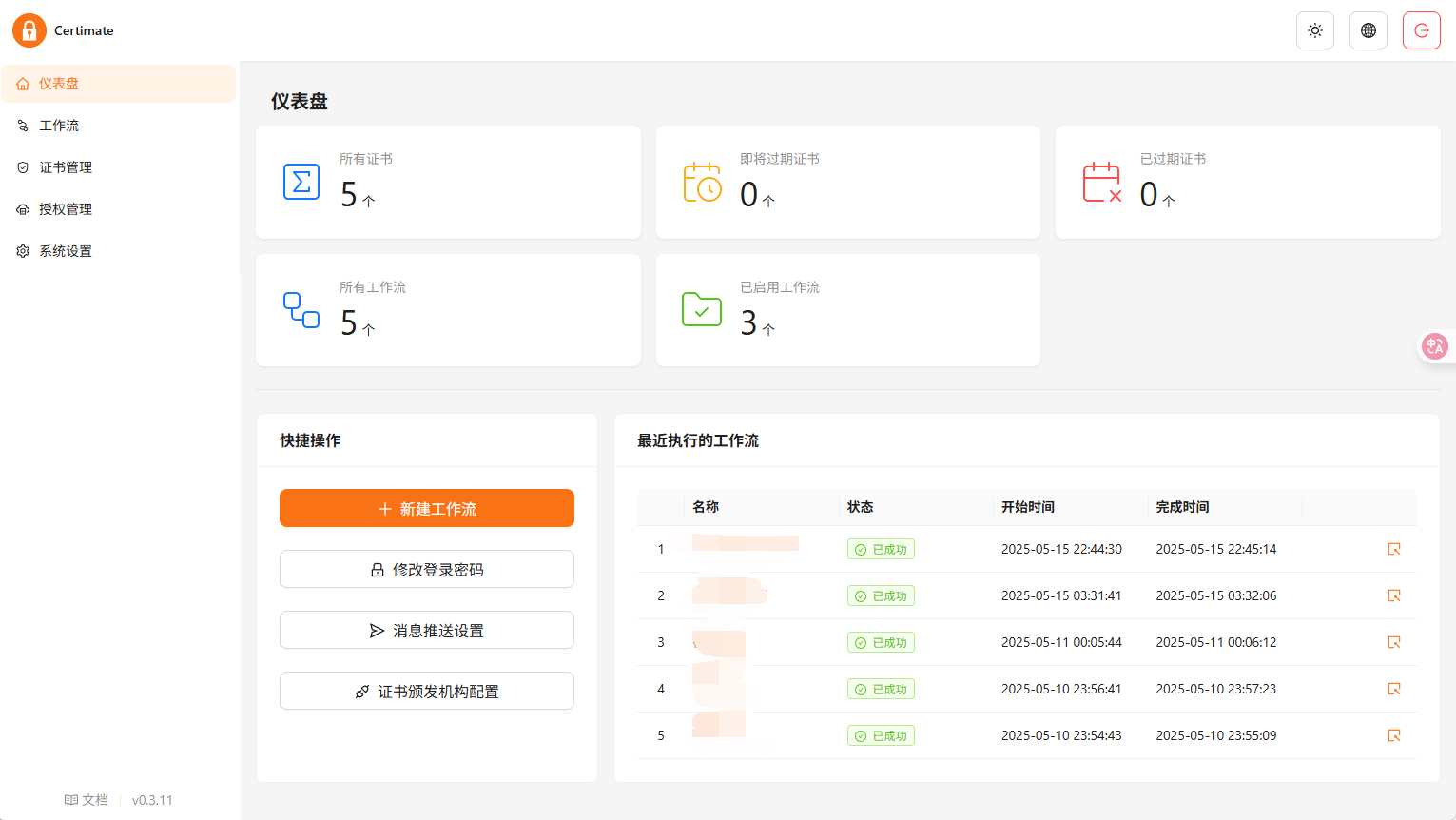Toggle the light/dark theme sun icon
The image size is (1456, 820).
coord(1315,30)
